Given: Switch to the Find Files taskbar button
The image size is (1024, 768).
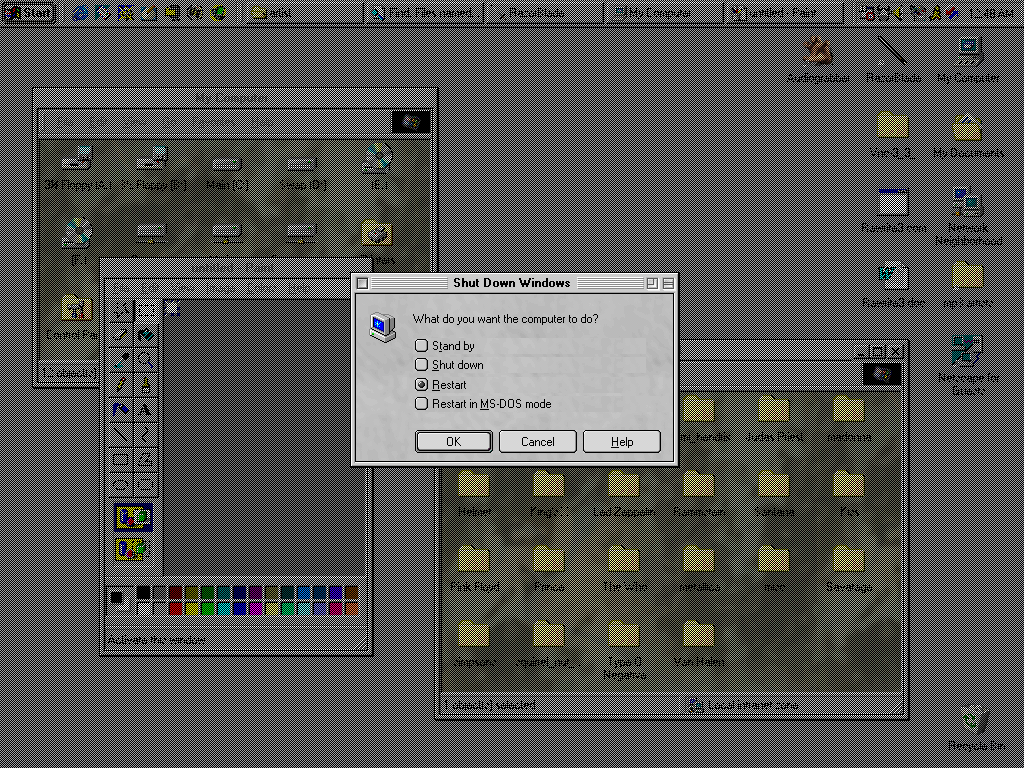Looking at the screenshot, I should (425, 12).
